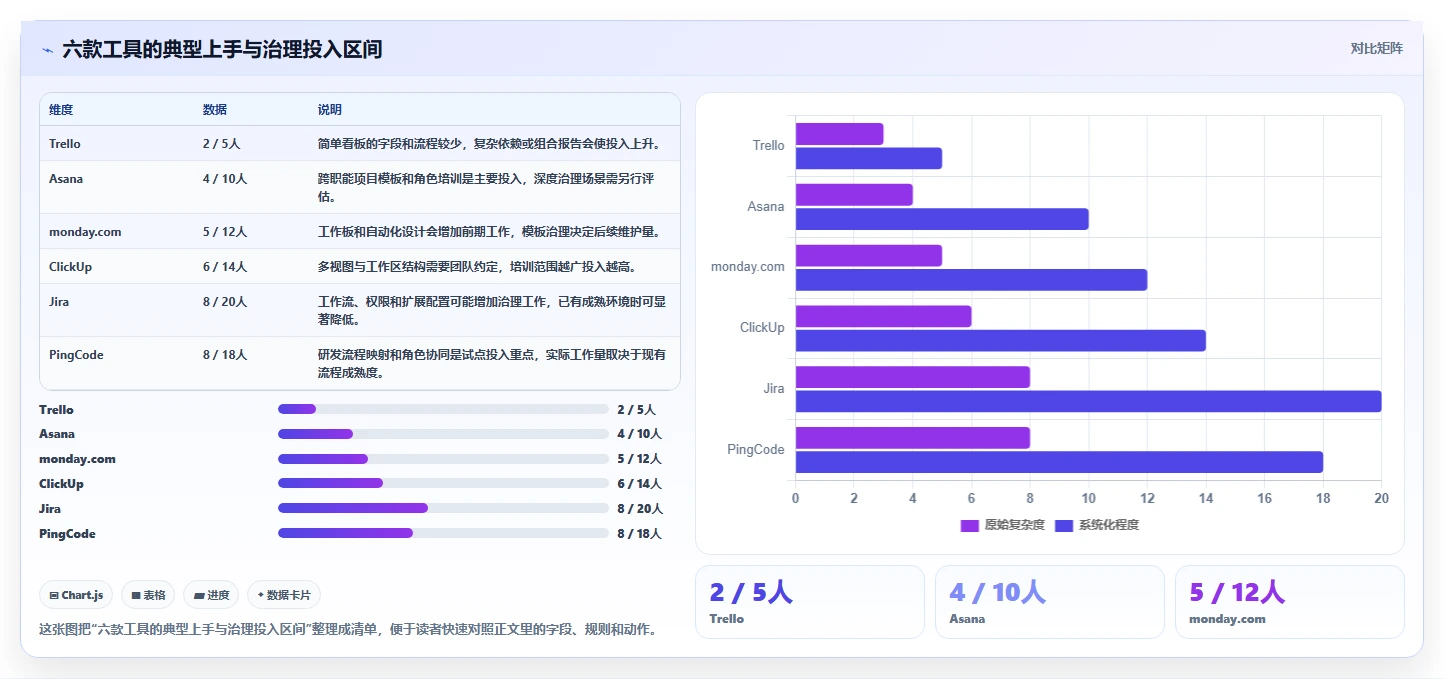Select the ClickUp name cell in table
Screen dimensions: 1444x679
pos(70,267)
